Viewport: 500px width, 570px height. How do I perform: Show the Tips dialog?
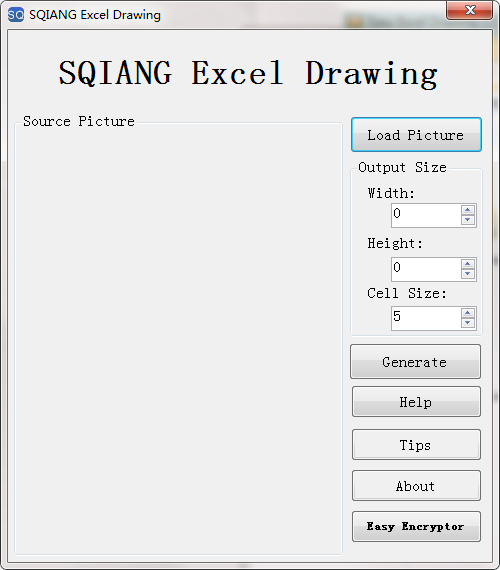[416, 445]
